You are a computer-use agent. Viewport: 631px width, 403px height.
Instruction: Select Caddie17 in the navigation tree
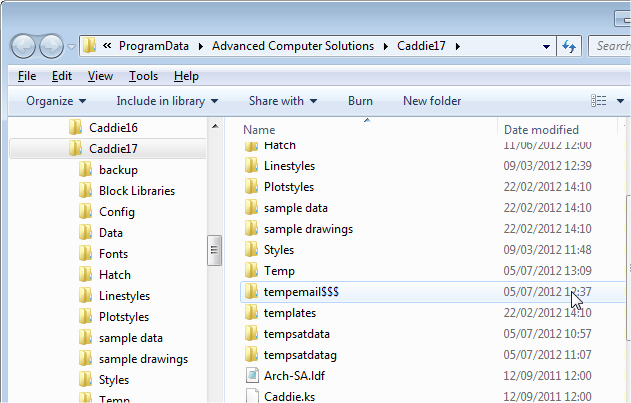point(113,149)
